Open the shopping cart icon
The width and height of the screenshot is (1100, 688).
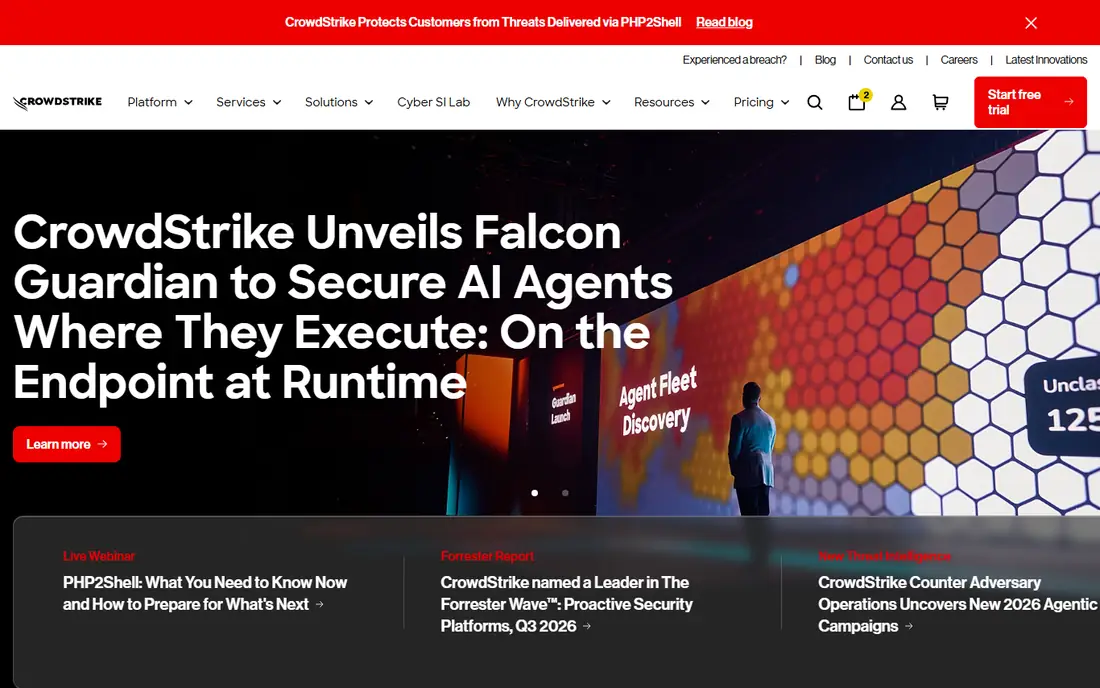click(940, 102)
